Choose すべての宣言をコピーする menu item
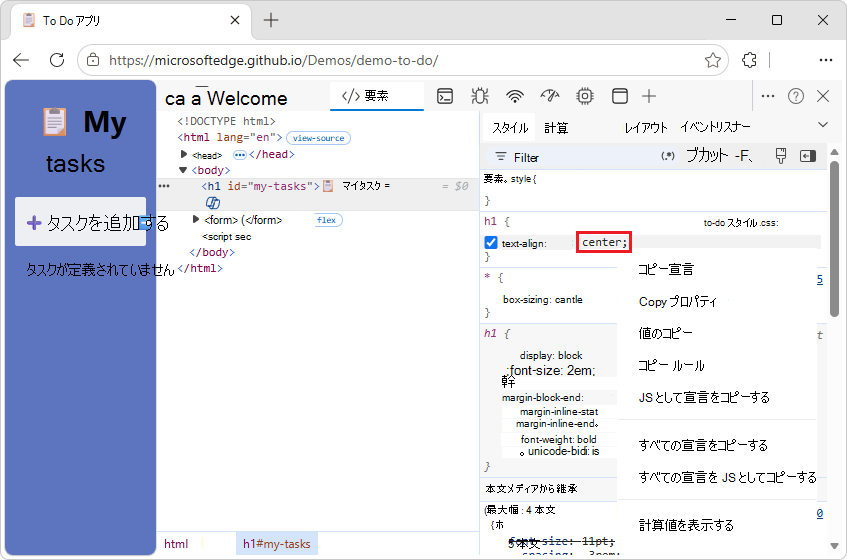Screen dimensions: 847x560 pyautogui.click(x=703, y=446)
